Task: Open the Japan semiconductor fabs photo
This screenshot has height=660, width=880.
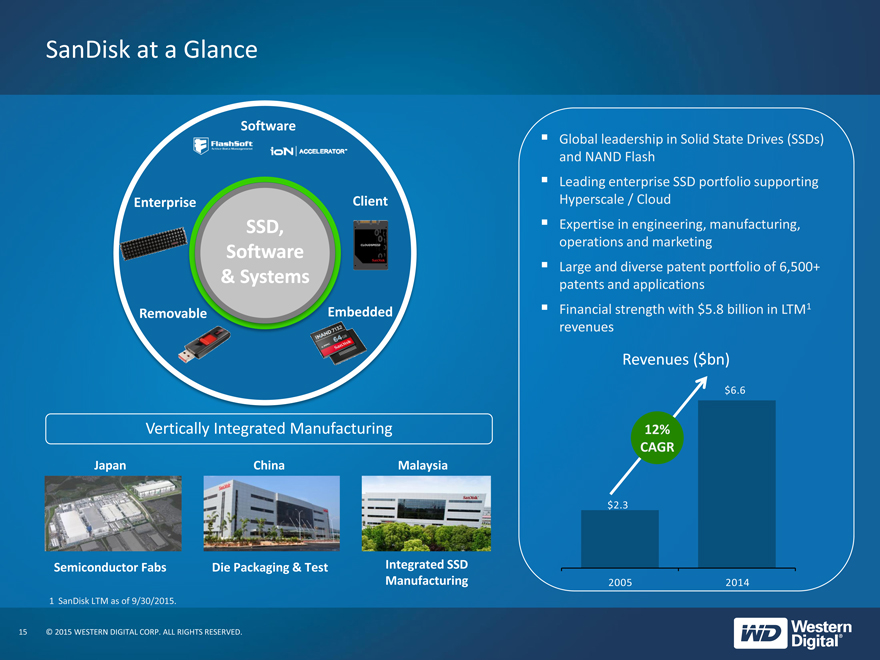Action: coord(113,514)
